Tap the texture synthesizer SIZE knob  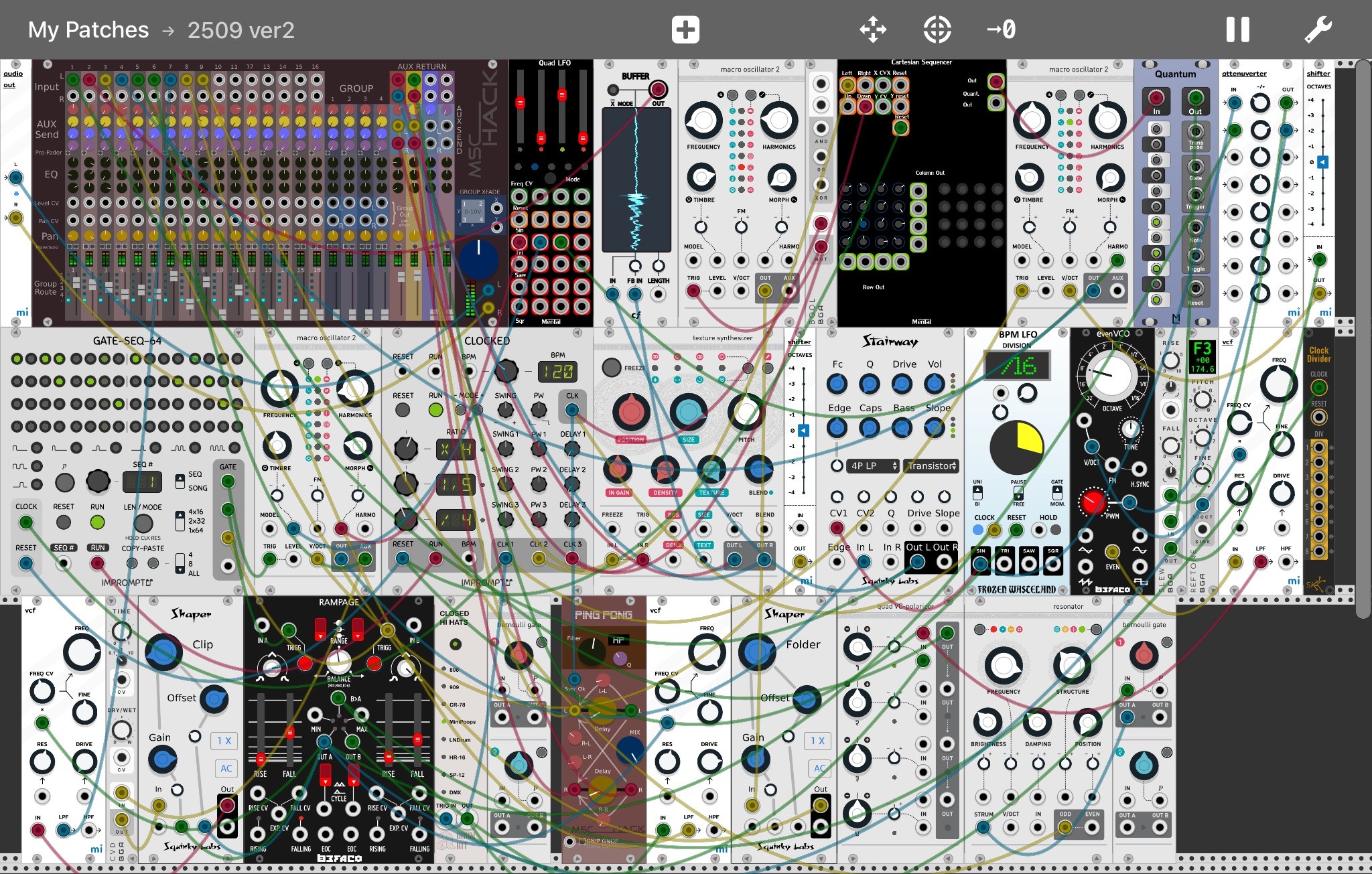tap(689, 412)
